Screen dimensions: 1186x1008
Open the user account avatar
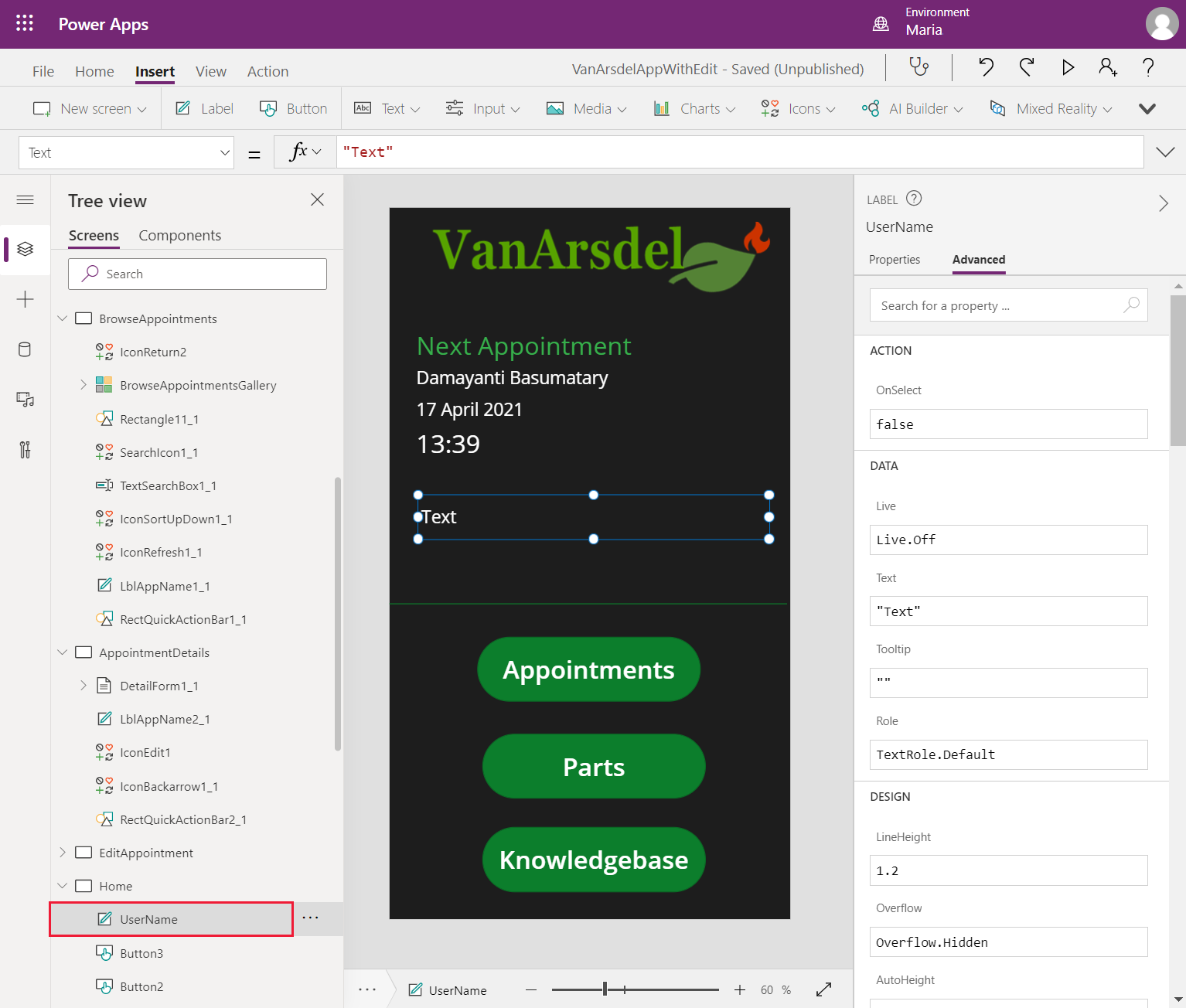[1161, 24]
